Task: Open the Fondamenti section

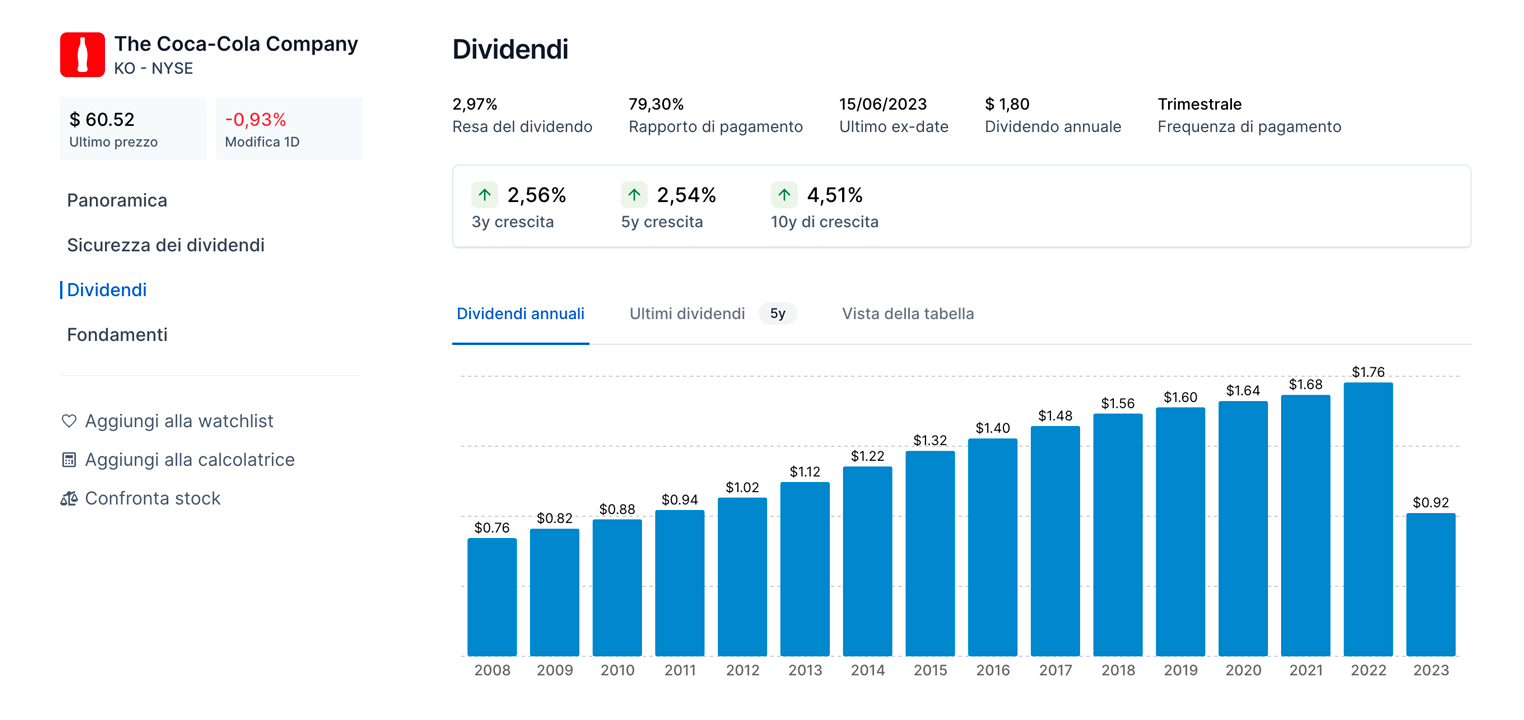Action: point(117,335)
